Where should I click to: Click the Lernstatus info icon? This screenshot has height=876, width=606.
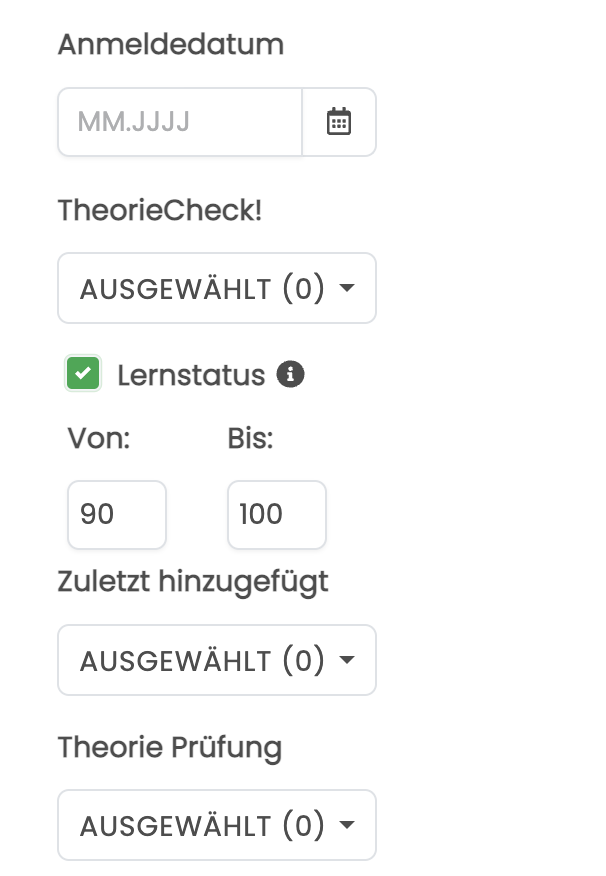[290, 374]
